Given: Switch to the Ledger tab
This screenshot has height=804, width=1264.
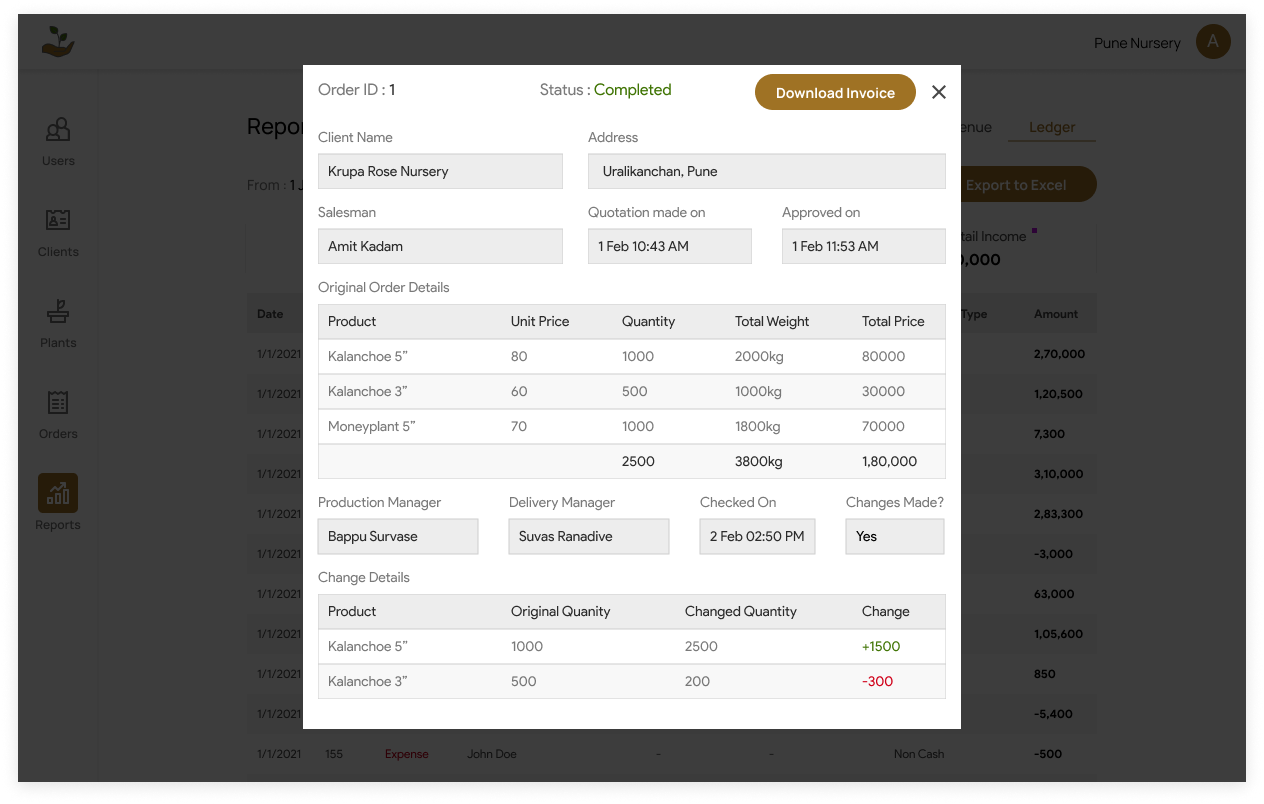Looking at the screenshot, I should pyautogui.click(x=1052, y=127).
